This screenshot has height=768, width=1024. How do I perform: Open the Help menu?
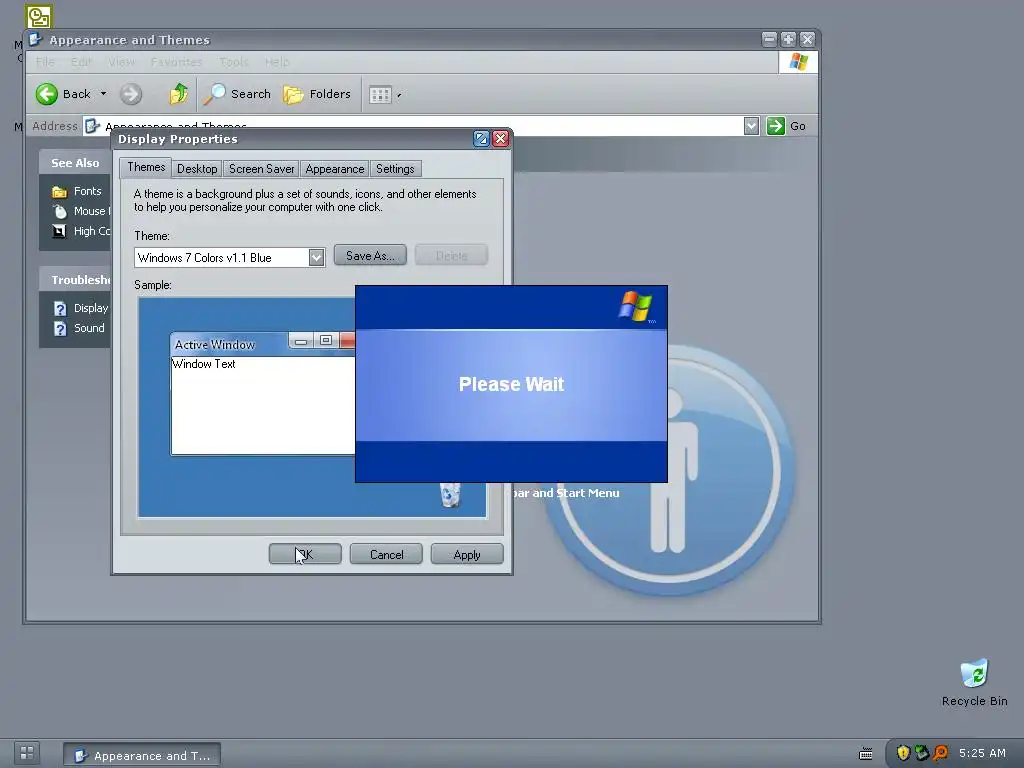click(x=277, y=62)
